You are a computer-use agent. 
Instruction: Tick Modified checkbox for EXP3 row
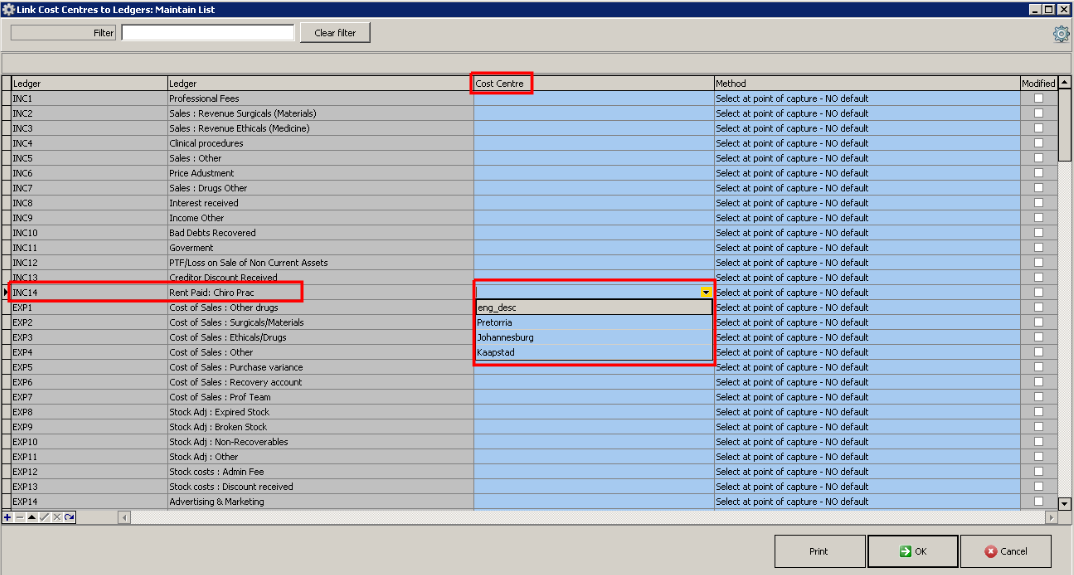[1038, 337]
